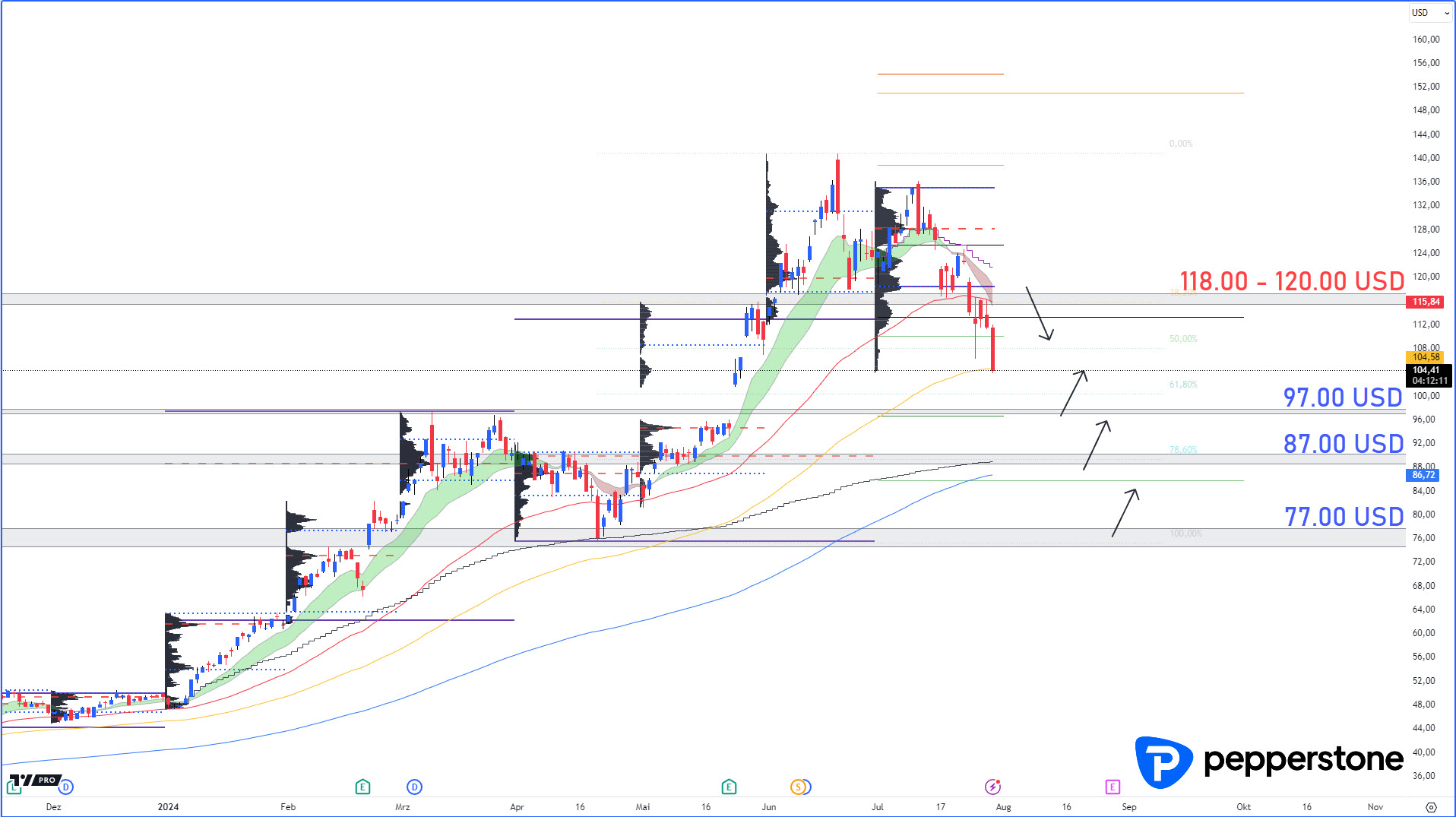Click the green earnings marker before Jun
The height and width of the screenshot is (817, 1456).
pyautogui.click(x=729, y=787)
